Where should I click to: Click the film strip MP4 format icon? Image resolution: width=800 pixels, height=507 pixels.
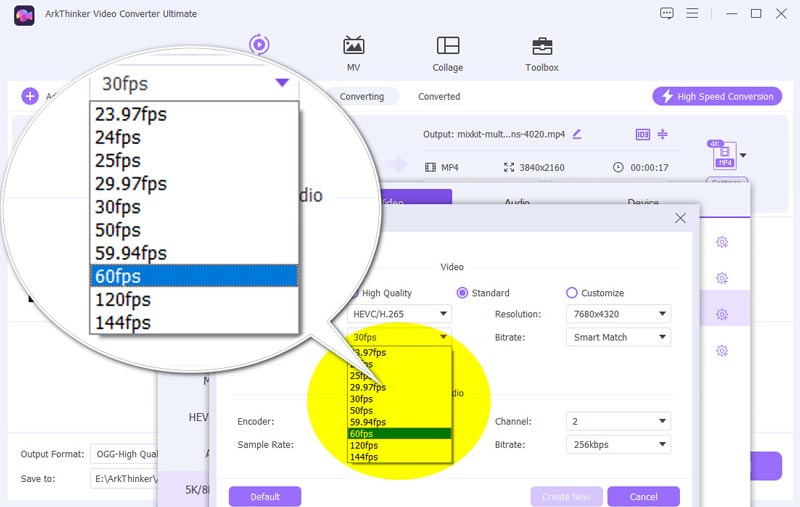click(x=430, y=167)
